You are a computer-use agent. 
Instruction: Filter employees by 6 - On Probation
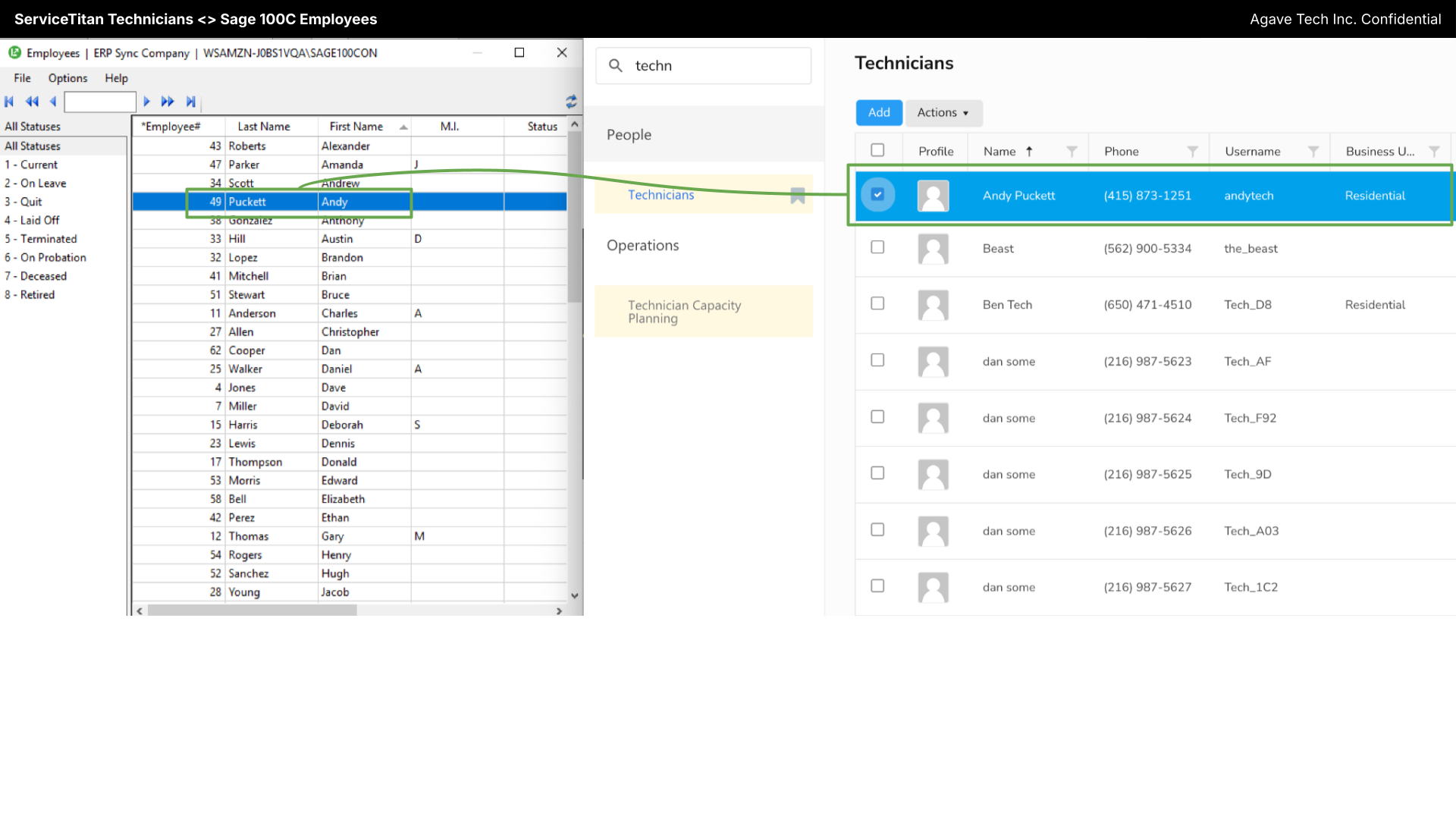pyautogui.click(x=45, y=258)
